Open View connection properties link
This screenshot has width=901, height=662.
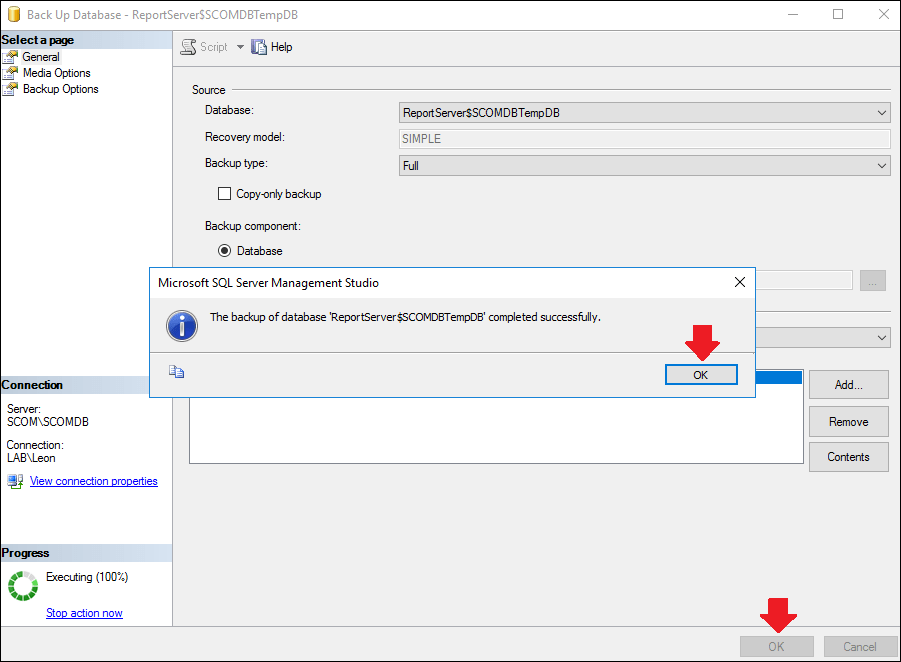point(94,481)
